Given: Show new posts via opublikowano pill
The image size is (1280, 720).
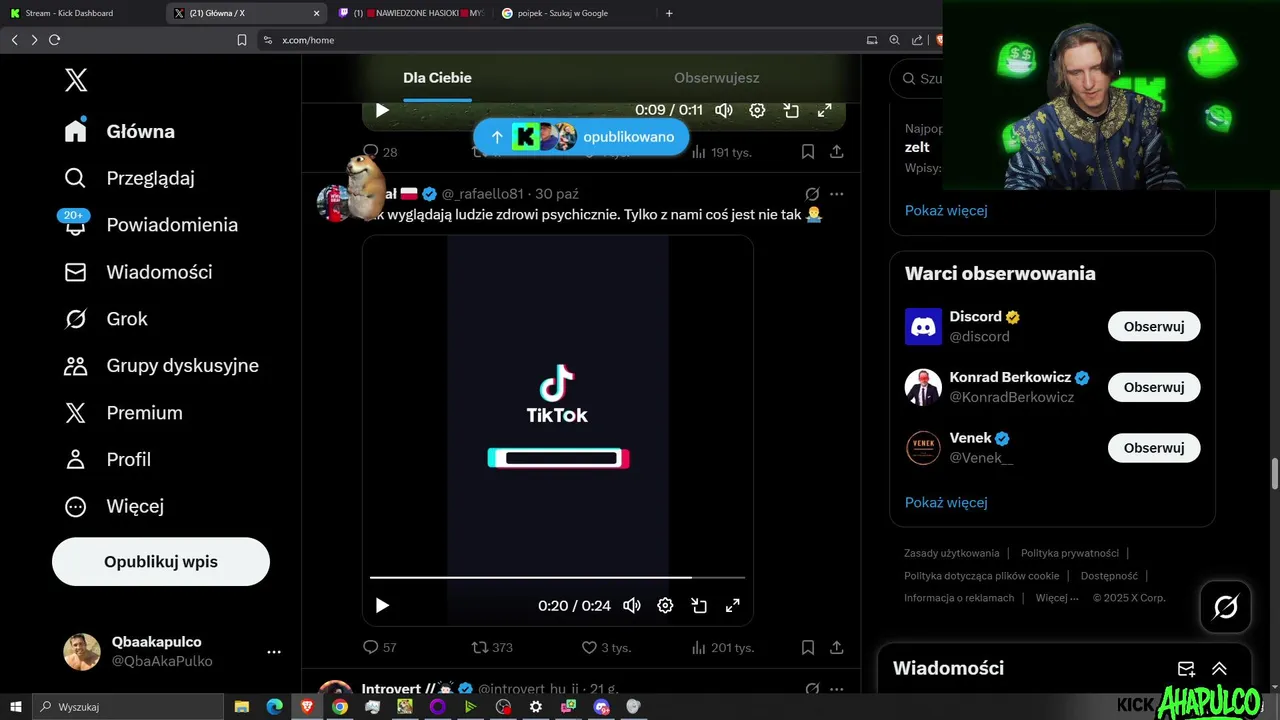Looking at the screenshot, I should tap(581, 137).
